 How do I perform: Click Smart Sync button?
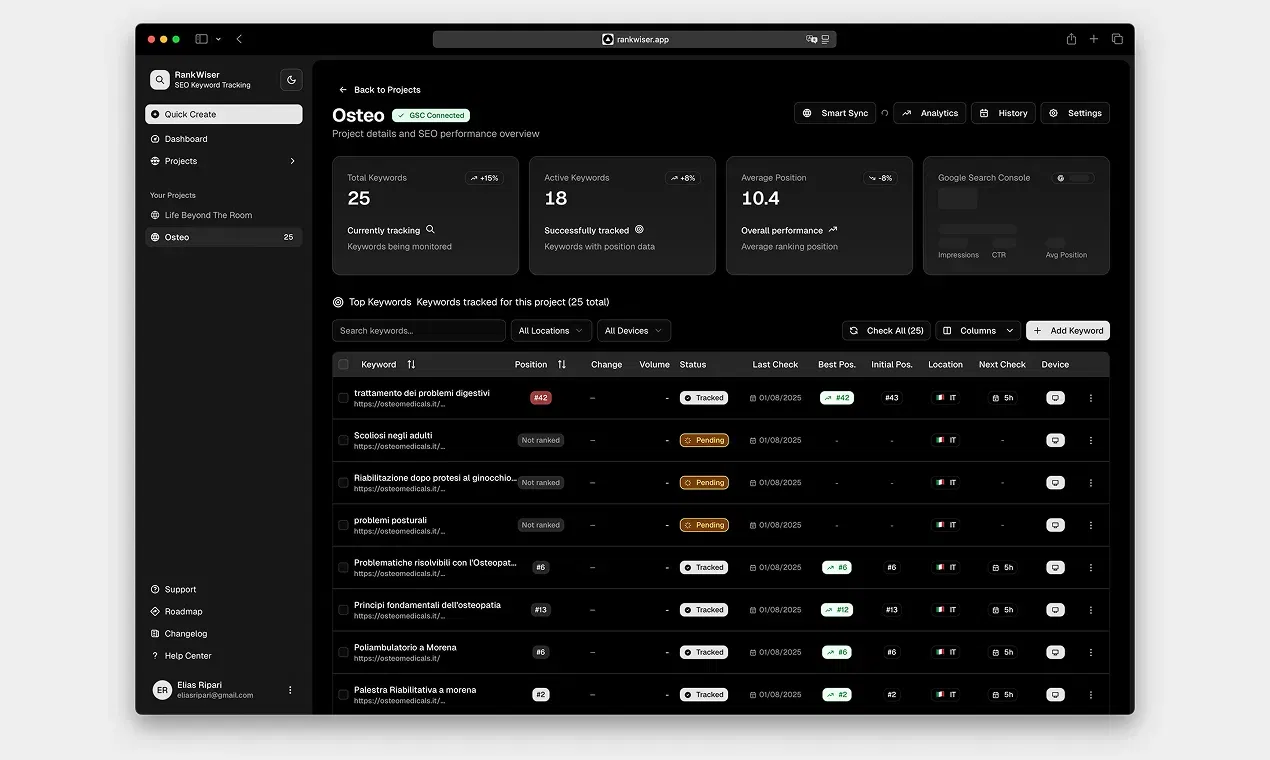835,113
